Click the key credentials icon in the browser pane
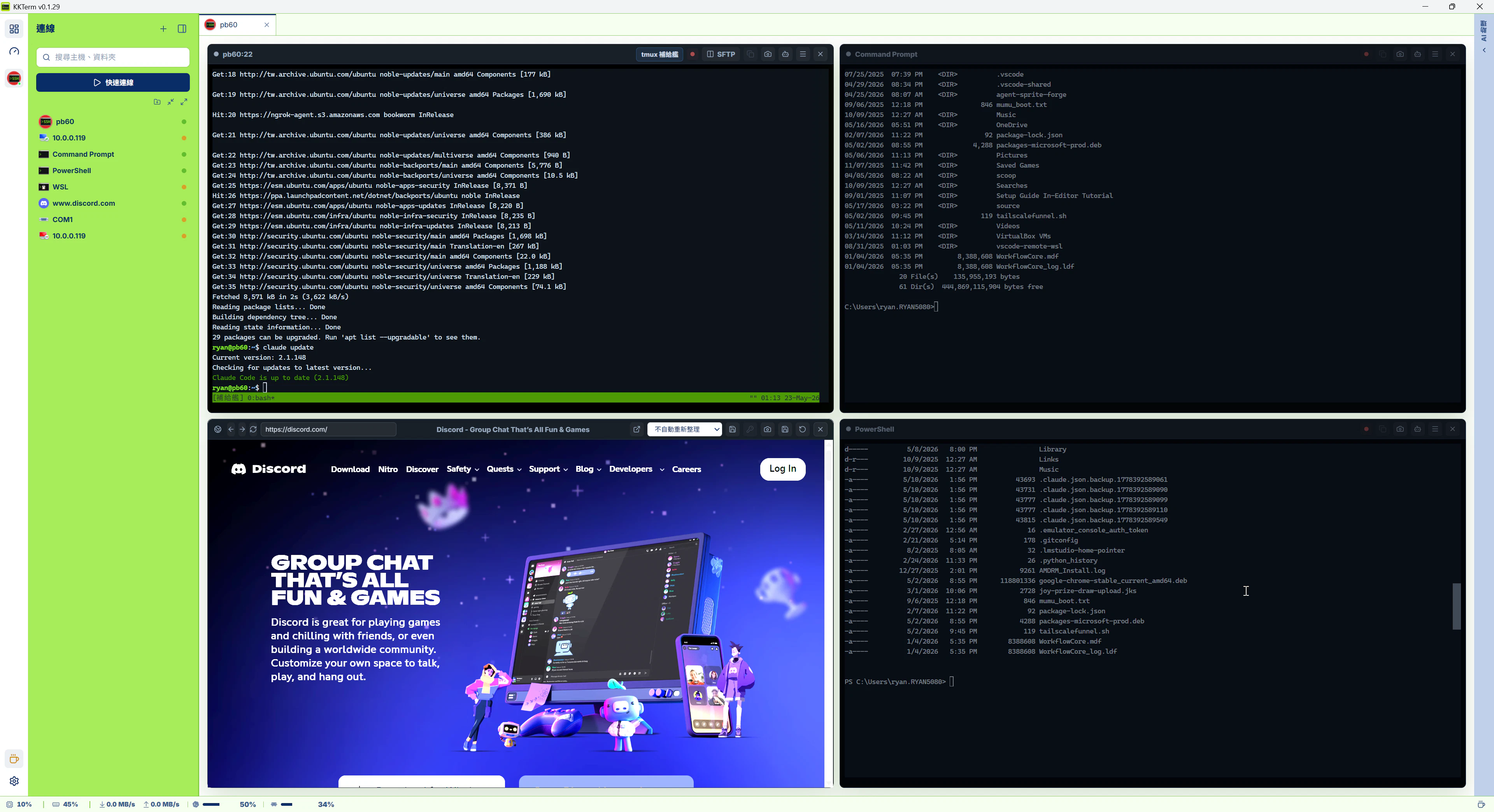 click(750, 429)
